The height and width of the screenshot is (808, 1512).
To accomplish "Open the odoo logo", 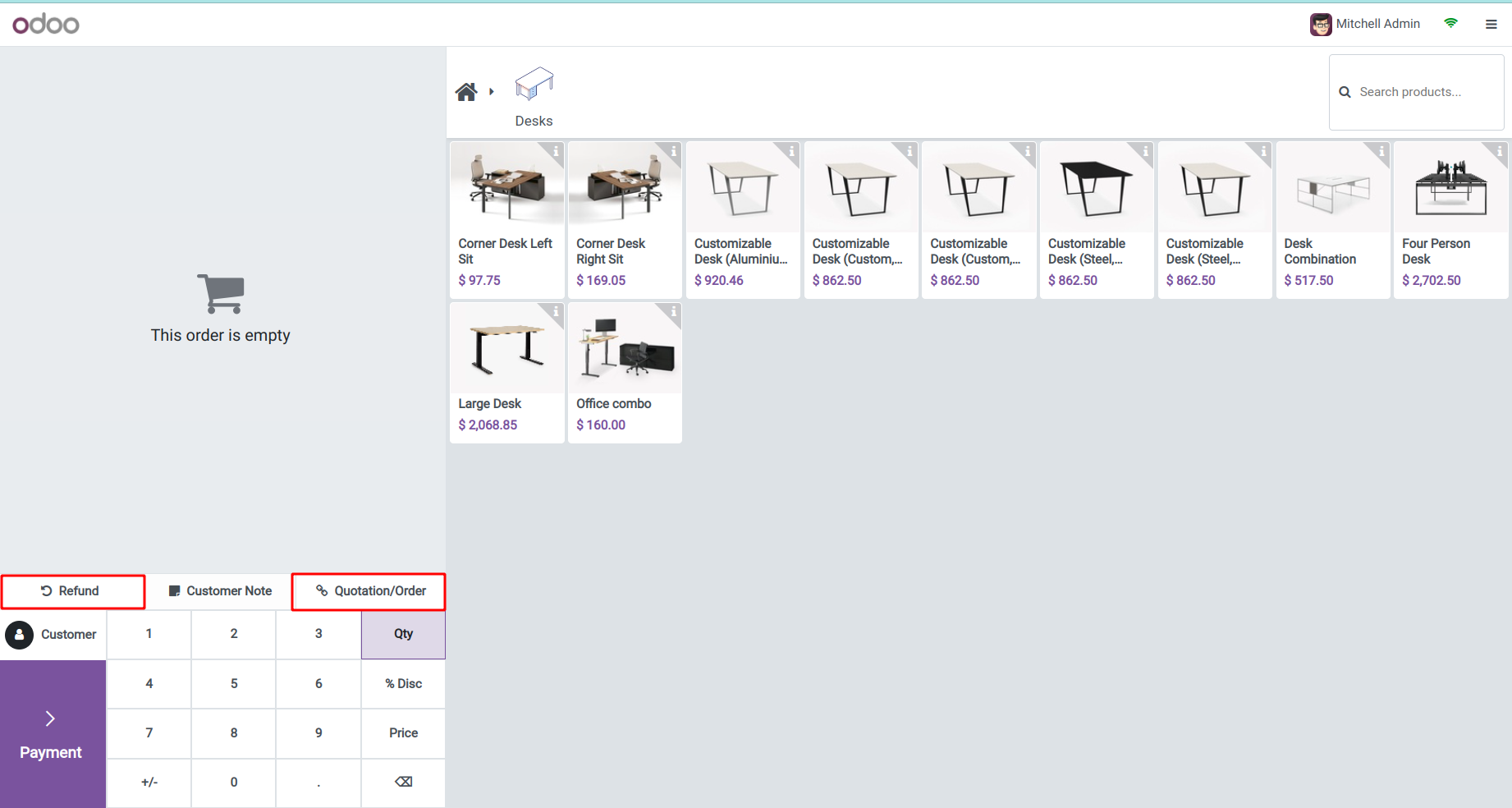I will point(46,24).
